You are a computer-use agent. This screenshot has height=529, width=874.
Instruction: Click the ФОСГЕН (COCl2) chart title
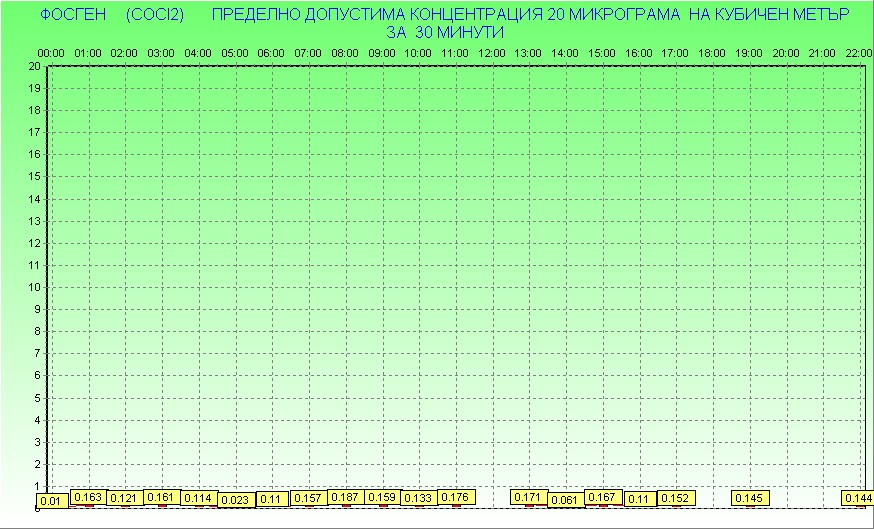97,15
